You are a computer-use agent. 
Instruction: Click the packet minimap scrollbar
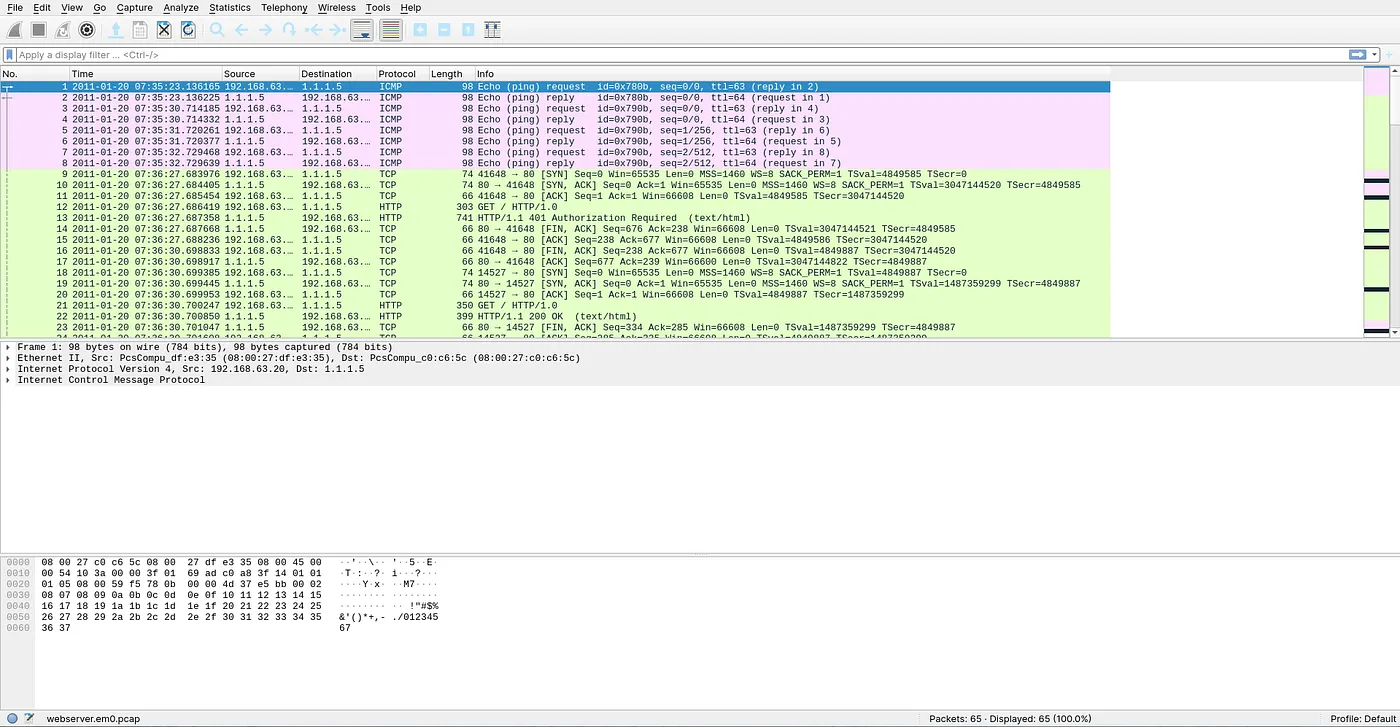point(1376,200)
